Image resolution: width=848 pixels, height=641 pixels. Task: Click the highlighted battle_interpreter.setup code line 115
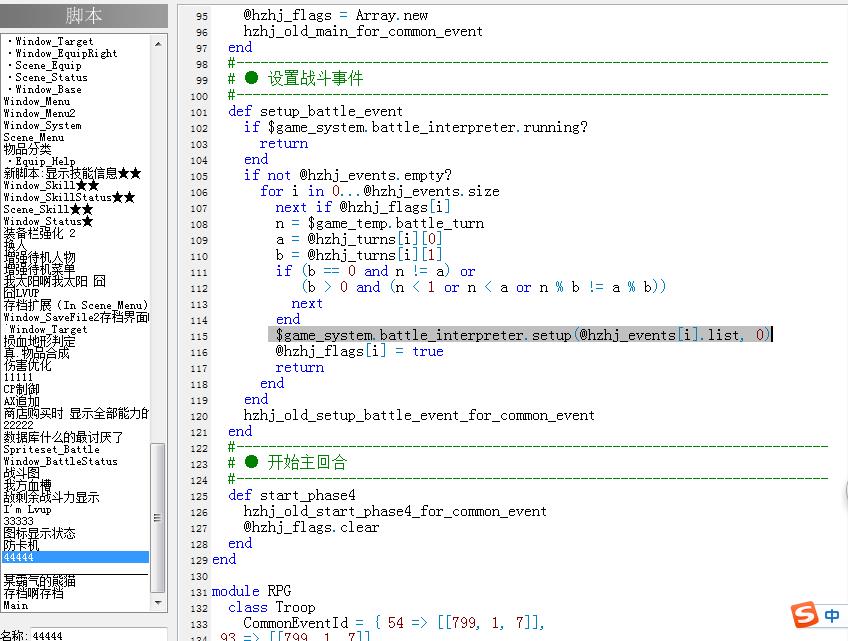[x=520, y=335]
